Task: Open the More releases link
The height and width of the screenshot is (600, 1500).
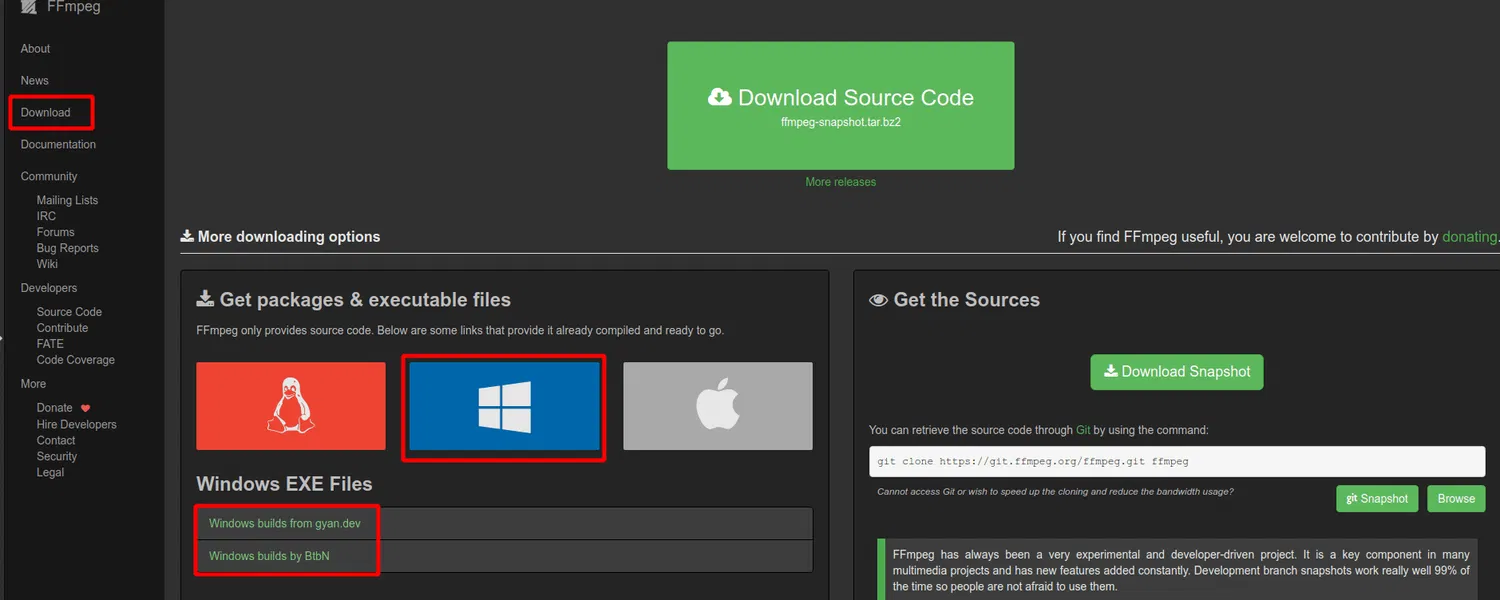Action: [x=840, y=182]
